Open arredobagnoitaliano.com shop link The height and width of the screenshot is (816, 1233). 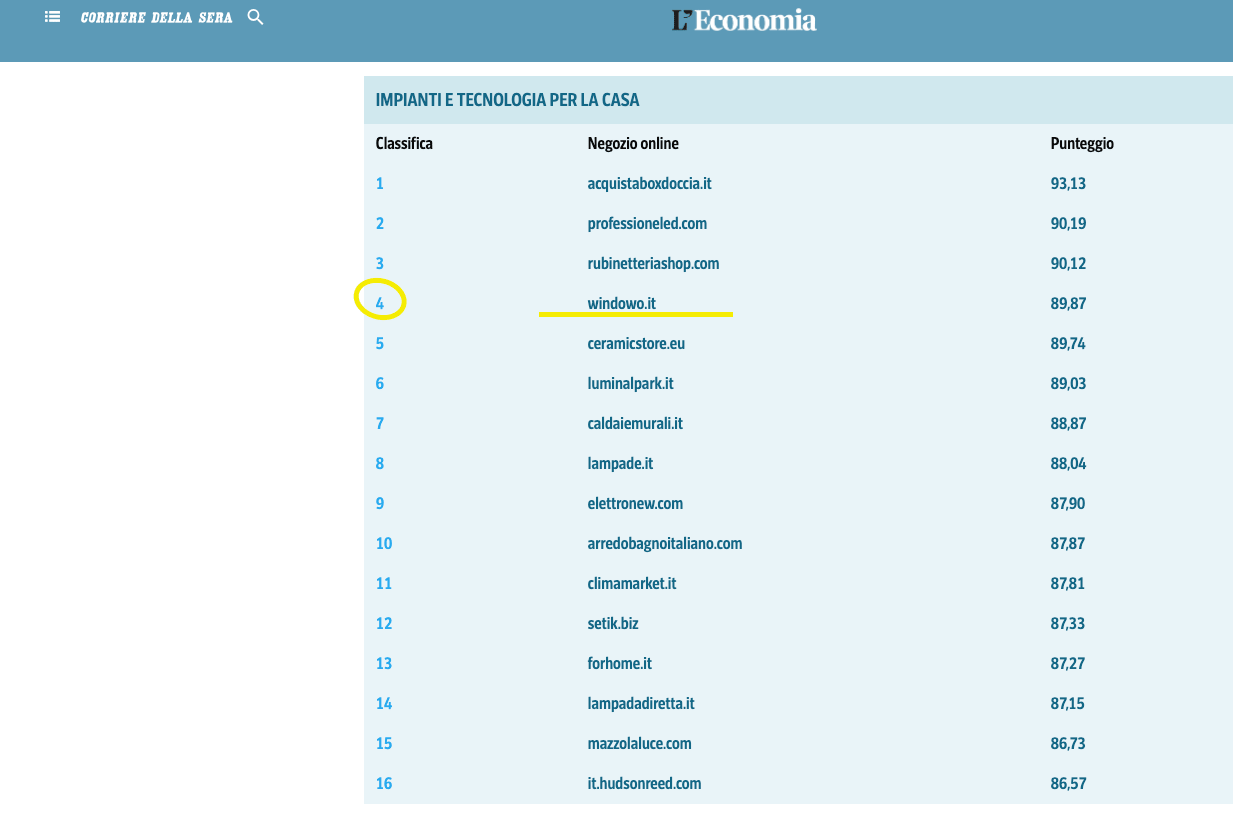tap(665, 543)
